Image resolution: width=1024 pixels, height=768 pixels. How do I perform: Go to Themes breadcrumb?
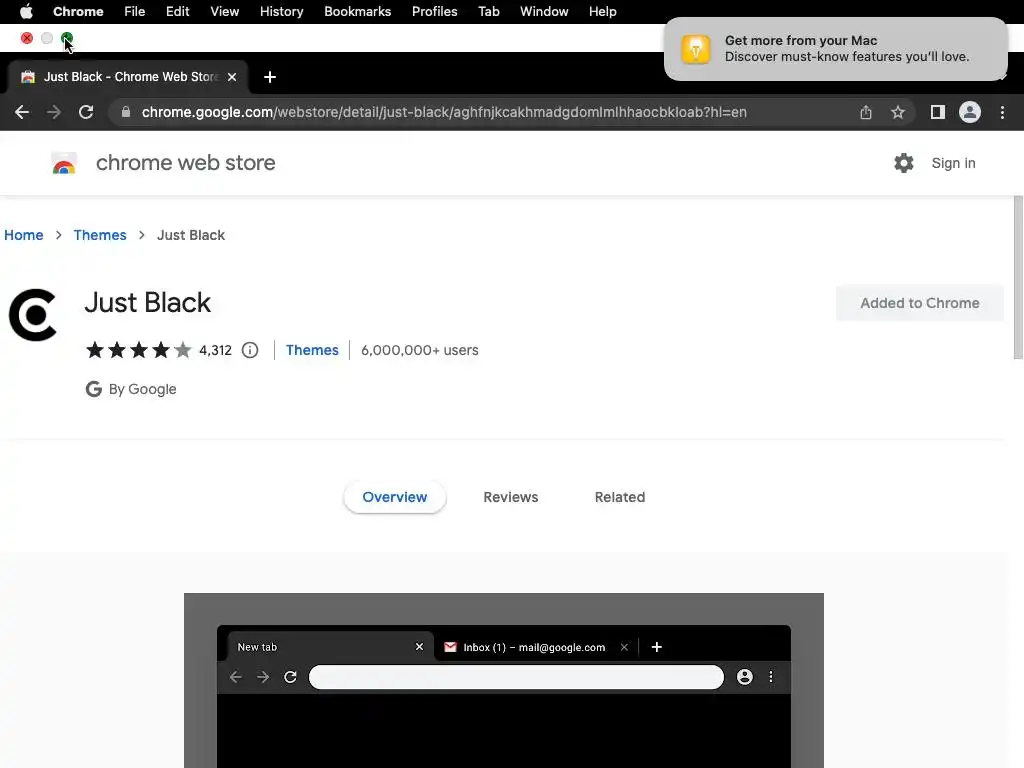click(x=100, y=235)
